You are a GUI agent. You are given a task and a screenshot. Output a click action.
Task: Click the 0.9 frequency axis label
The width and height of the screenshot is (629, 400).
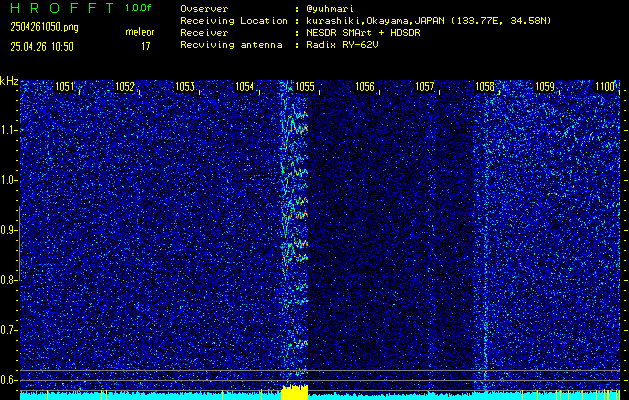[7, 230]
